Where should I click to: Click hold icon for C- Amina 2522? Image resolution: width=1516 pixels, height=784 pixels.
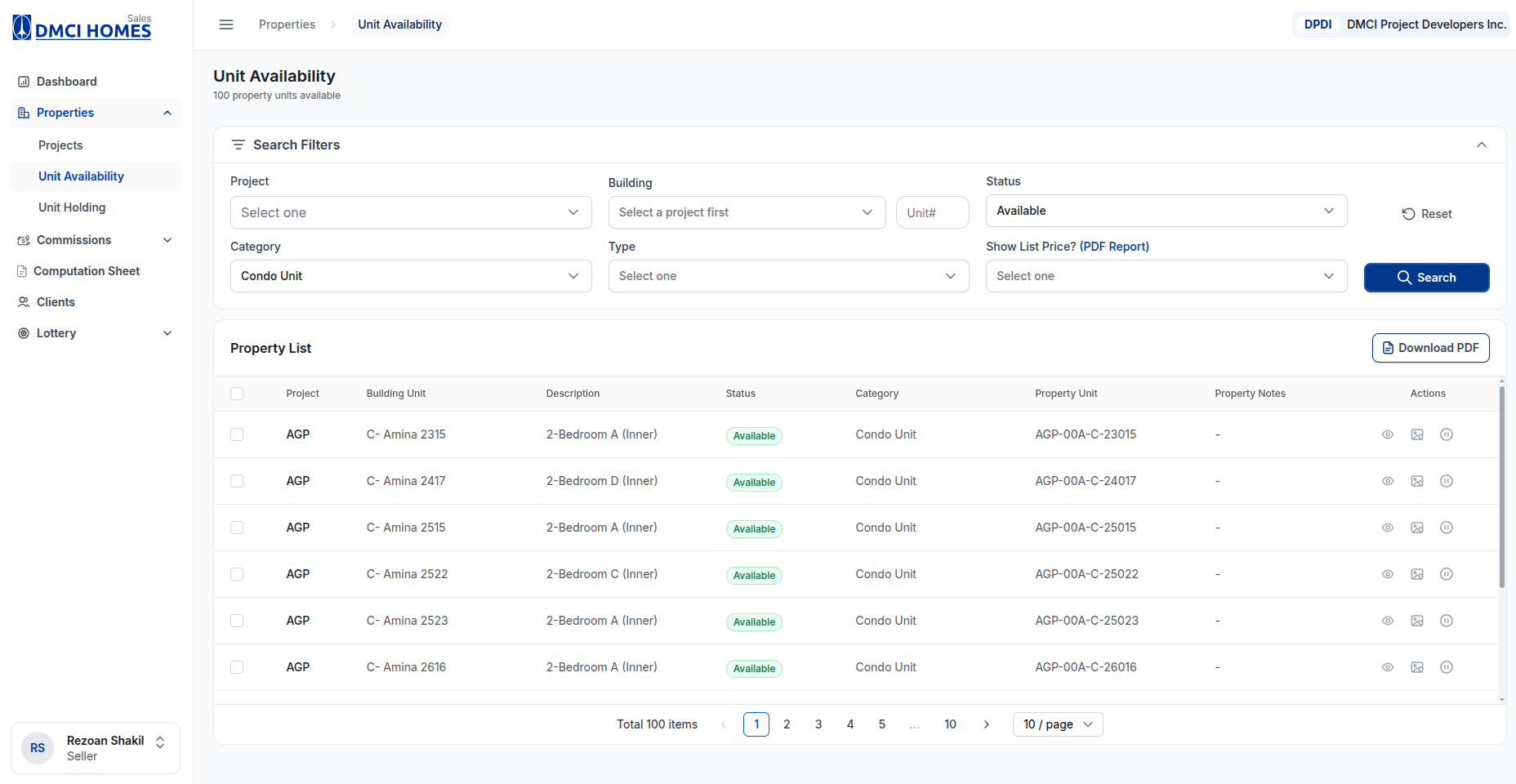tap(1447, 574)
